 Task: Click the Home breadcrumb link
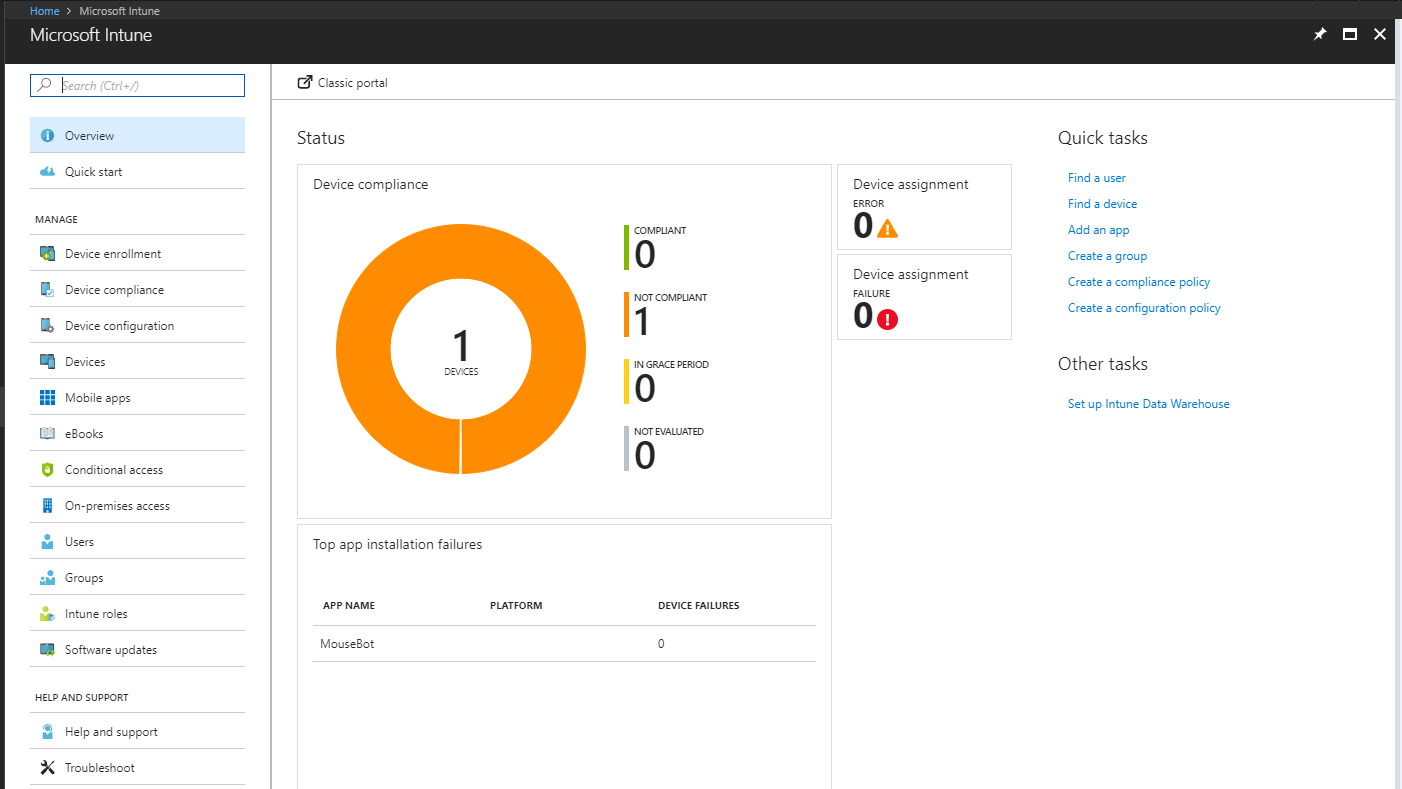(44, 11)
